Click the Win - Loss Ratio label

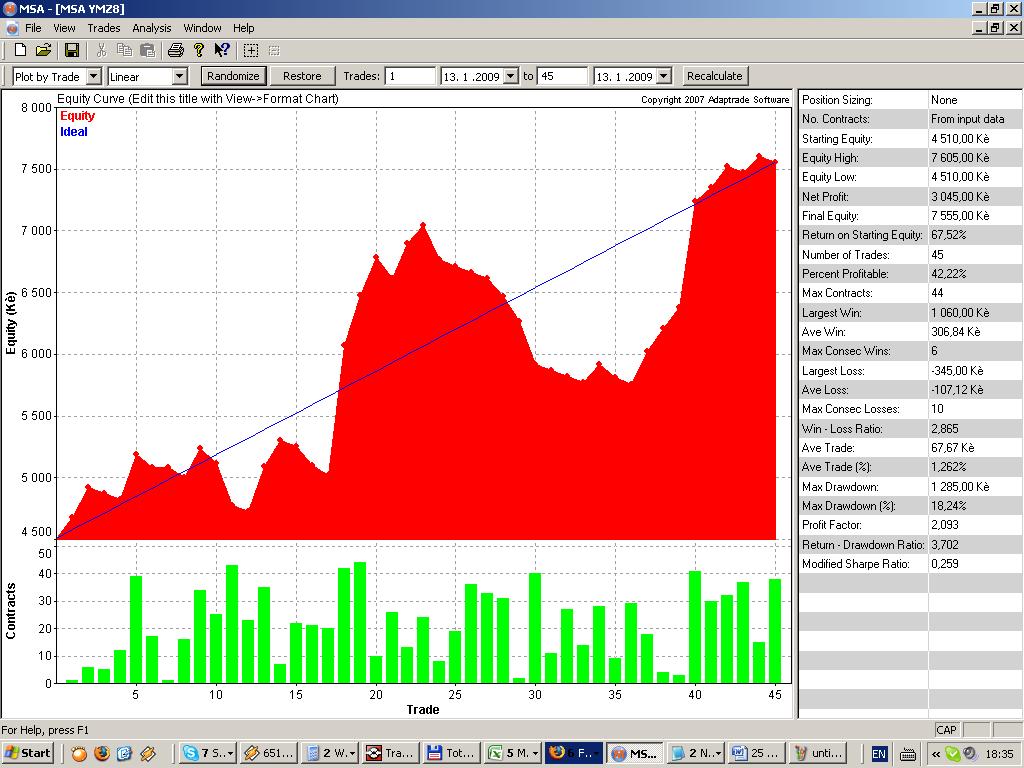842,428
